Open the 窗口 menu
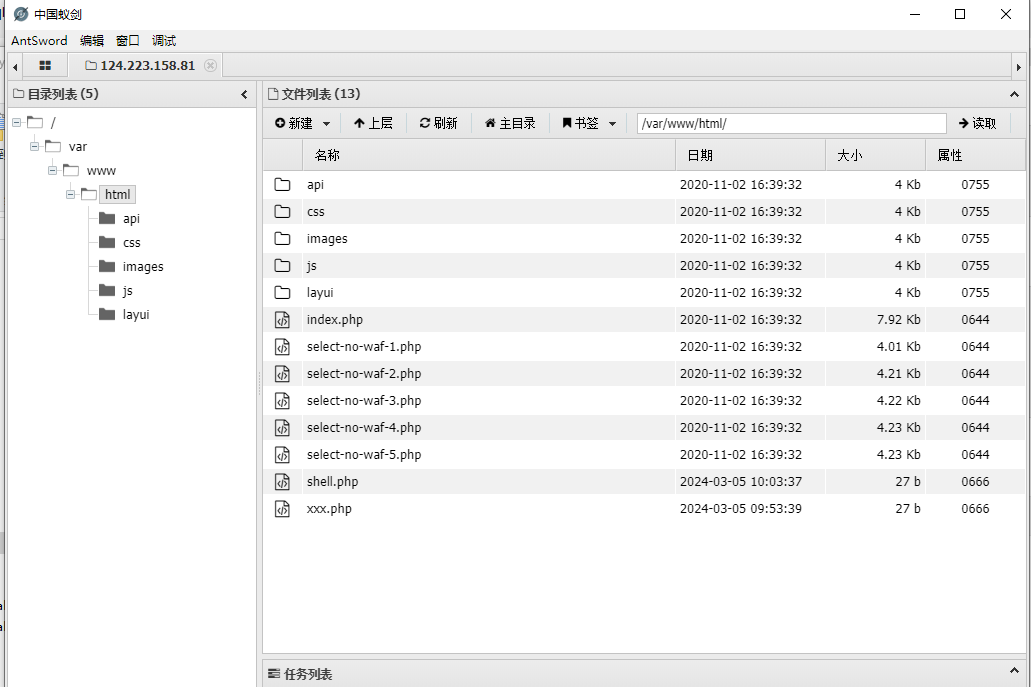1031x687 pixels. click(x=128, y=41)
